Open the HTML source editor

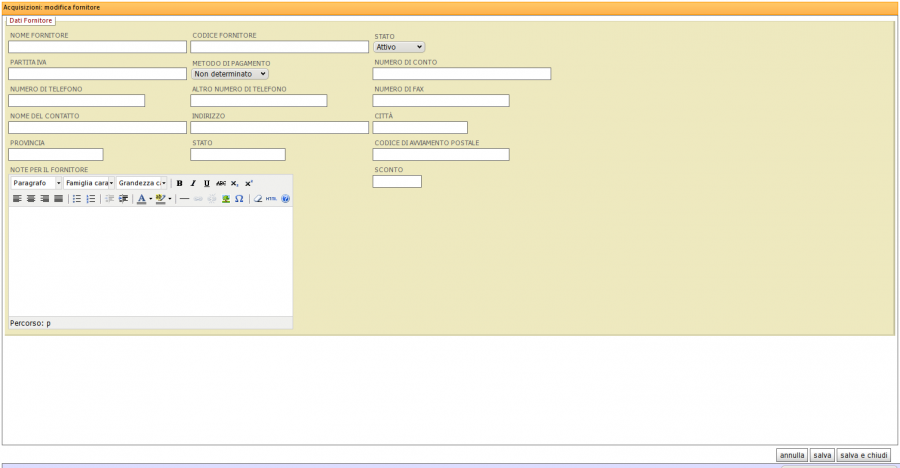271,199
